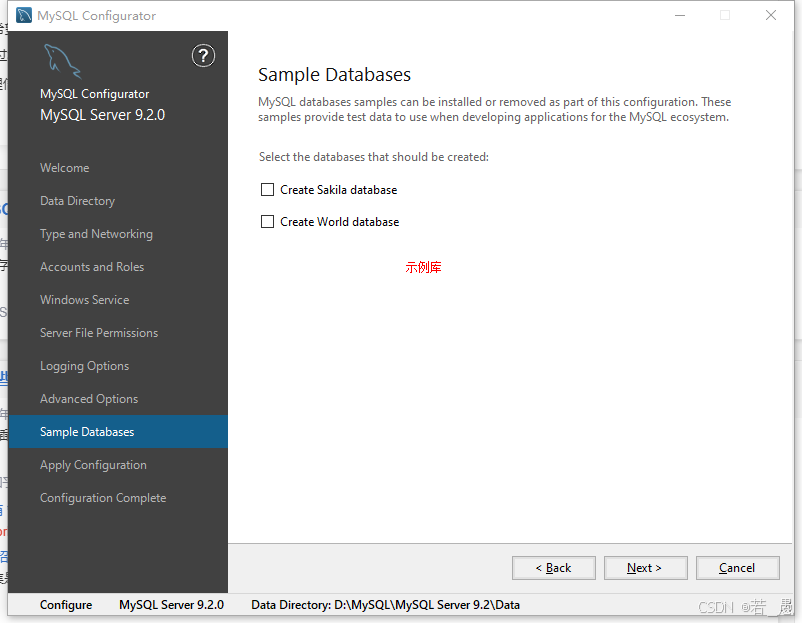The width and height of the screenshot is (802, 623).
Task: Click the MySQL Configurator title bar icon
Action: pyautogui.click(x=24, y=15)
